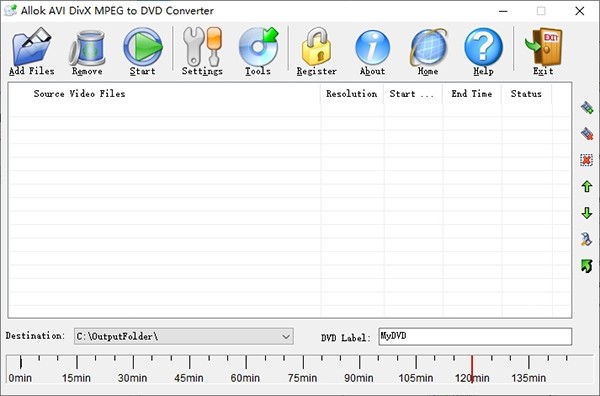
Task: Close the converter window
Action: click(580, 11)
